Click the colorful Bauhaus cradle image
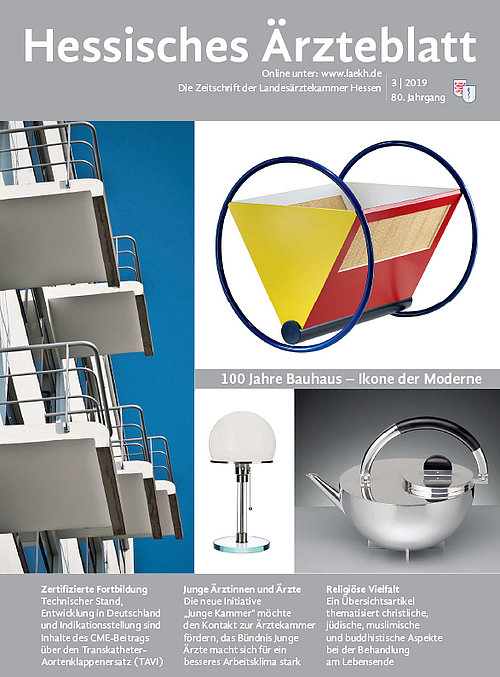Screen dimensions: 500x677 pos(348,245)
